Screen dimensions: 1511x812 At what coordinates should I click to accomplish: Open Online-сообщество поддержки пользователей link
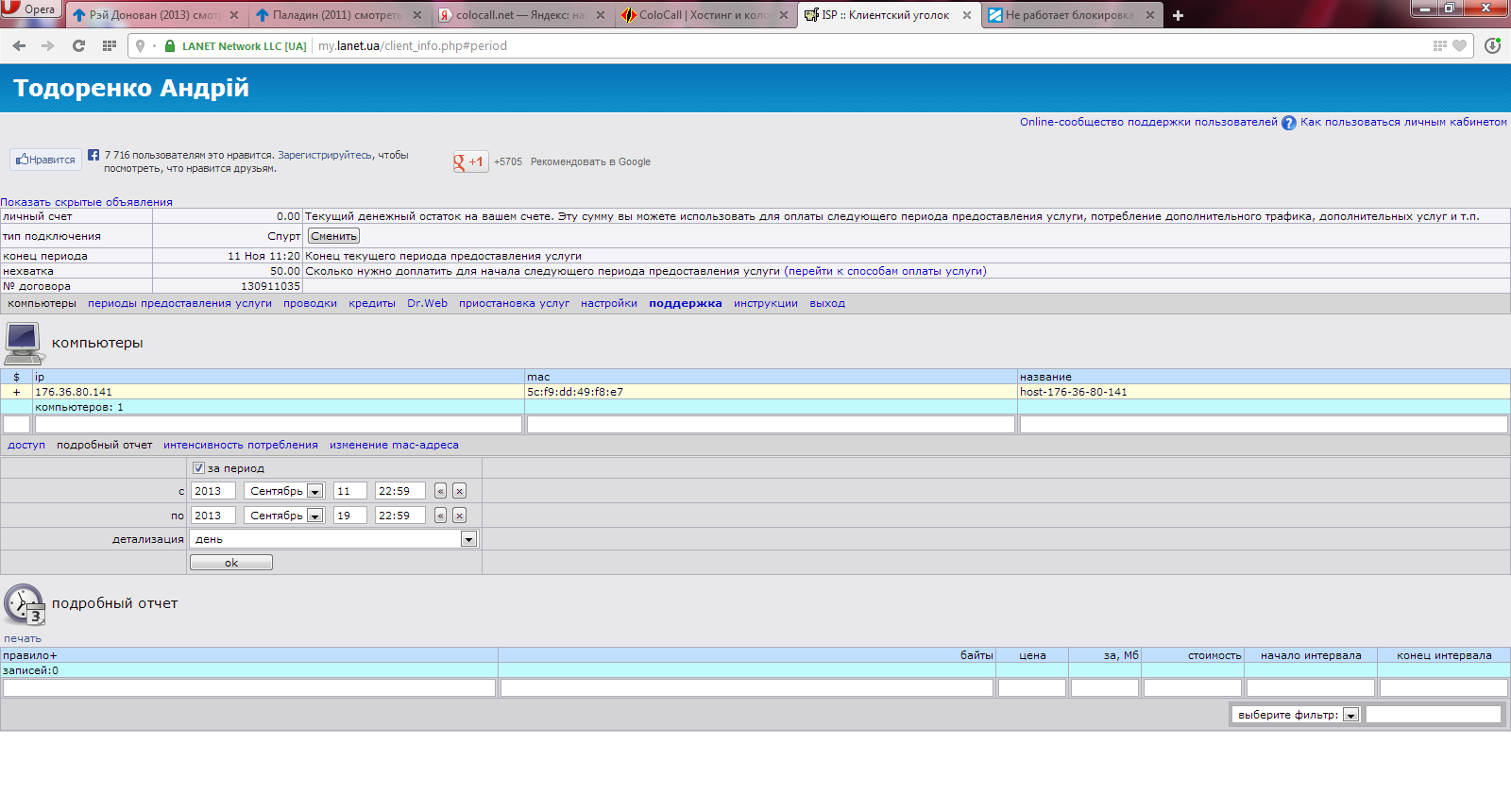pos(1148,122)
